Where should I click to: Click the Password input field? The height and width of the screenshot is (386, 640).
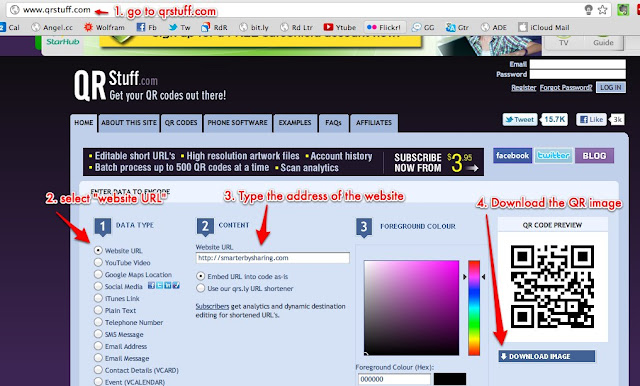click(578, 74)
